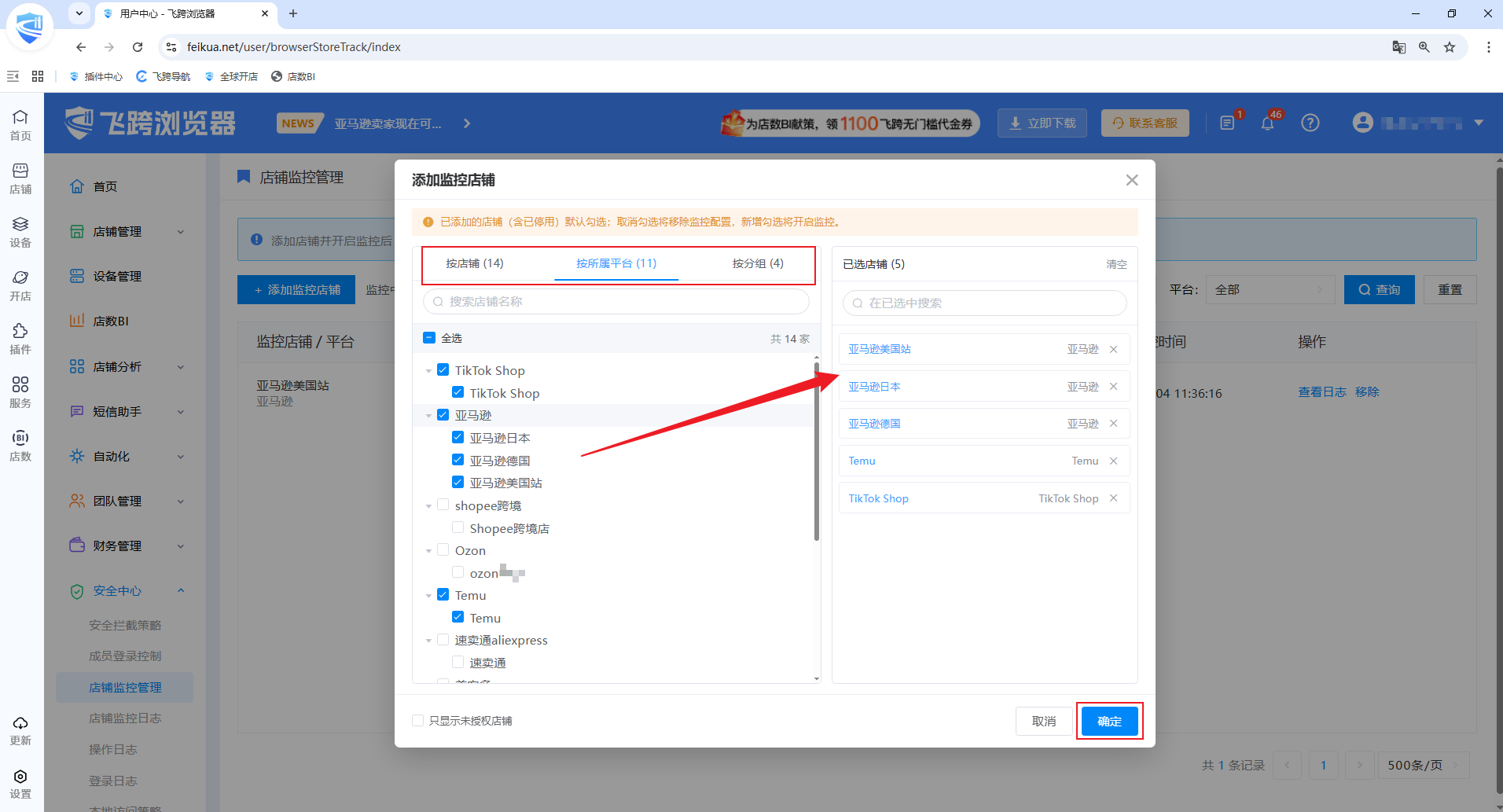Screen dimensions: 1503x812
Task: Remove Temu from selected stores
Action: (1114, 461)
